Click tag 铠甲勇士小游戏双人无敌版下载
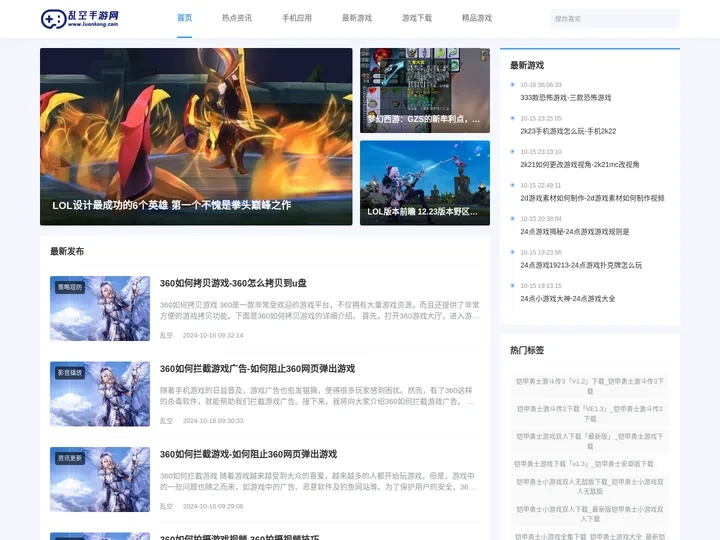 tap(590, 486)
